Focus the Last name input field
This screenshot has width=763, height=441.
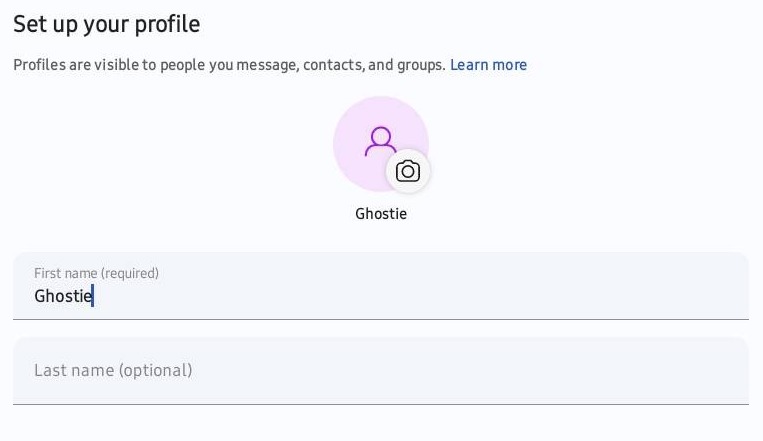[x=380, y=370]
